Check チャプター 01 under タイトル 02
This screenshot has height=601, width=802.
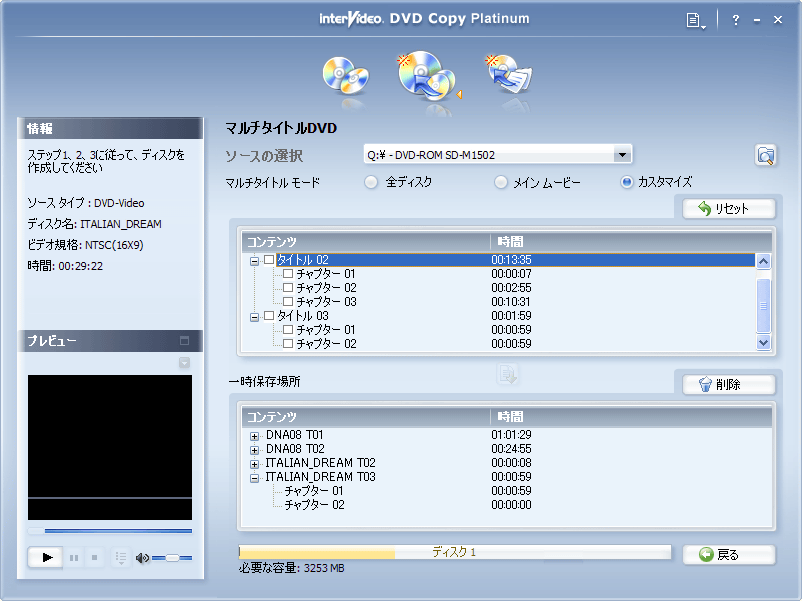(288, 274)
